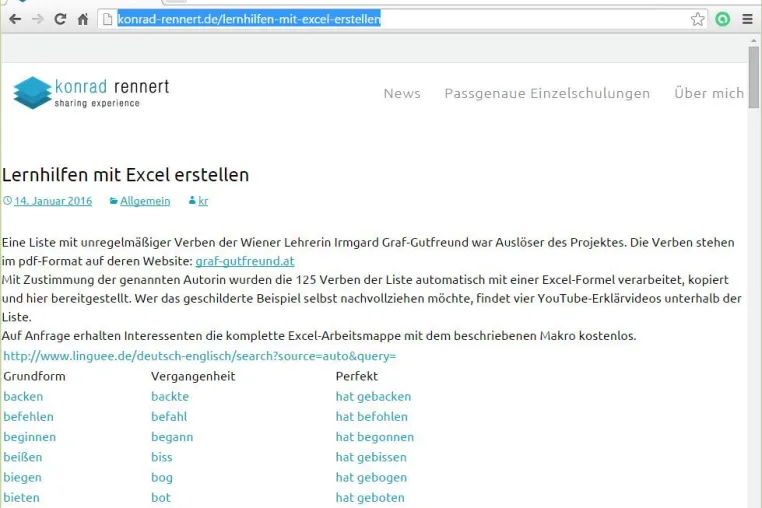The image size is (762, 508).
Task: Go back to the previous page
Action: pyautogui.click(x=15, y=19)
